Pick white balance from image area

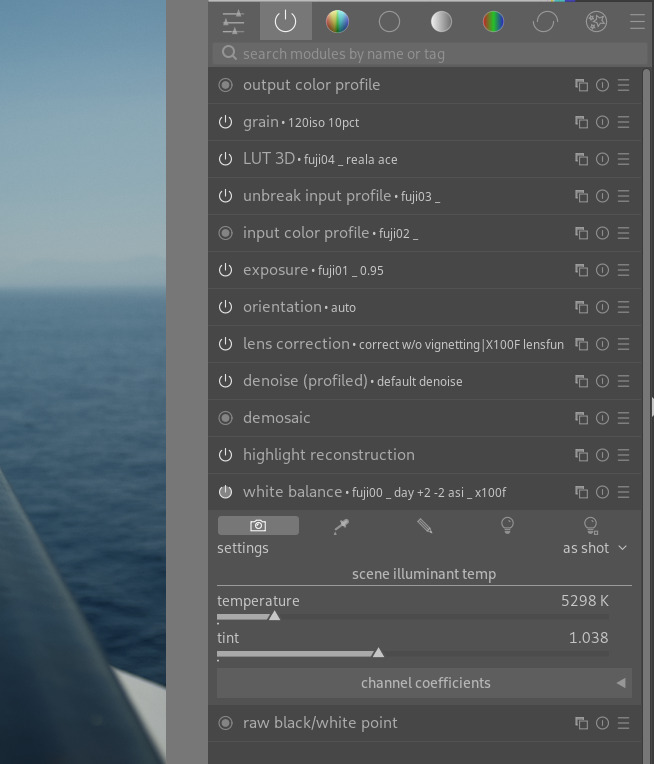(x=341, y=526)
